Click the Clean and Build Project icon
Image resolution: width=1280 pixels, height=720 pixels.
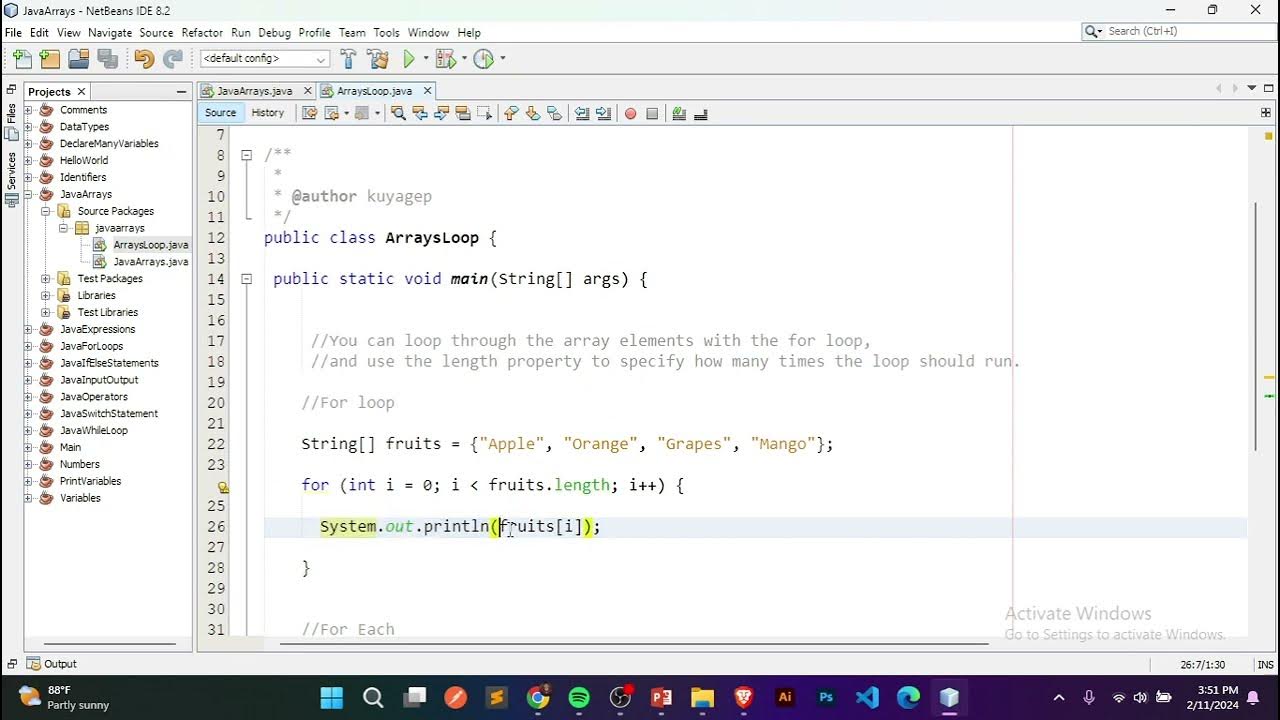377,59
